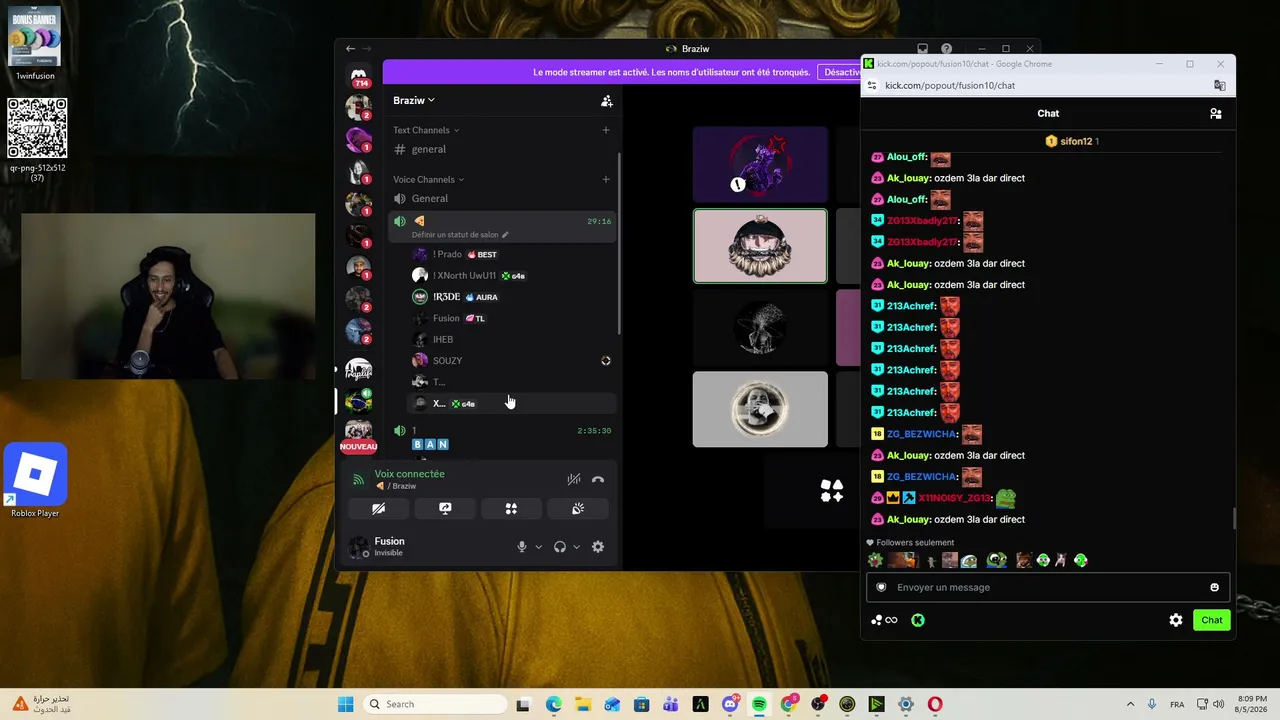Turn on camera in Discord voice panel

378,509
